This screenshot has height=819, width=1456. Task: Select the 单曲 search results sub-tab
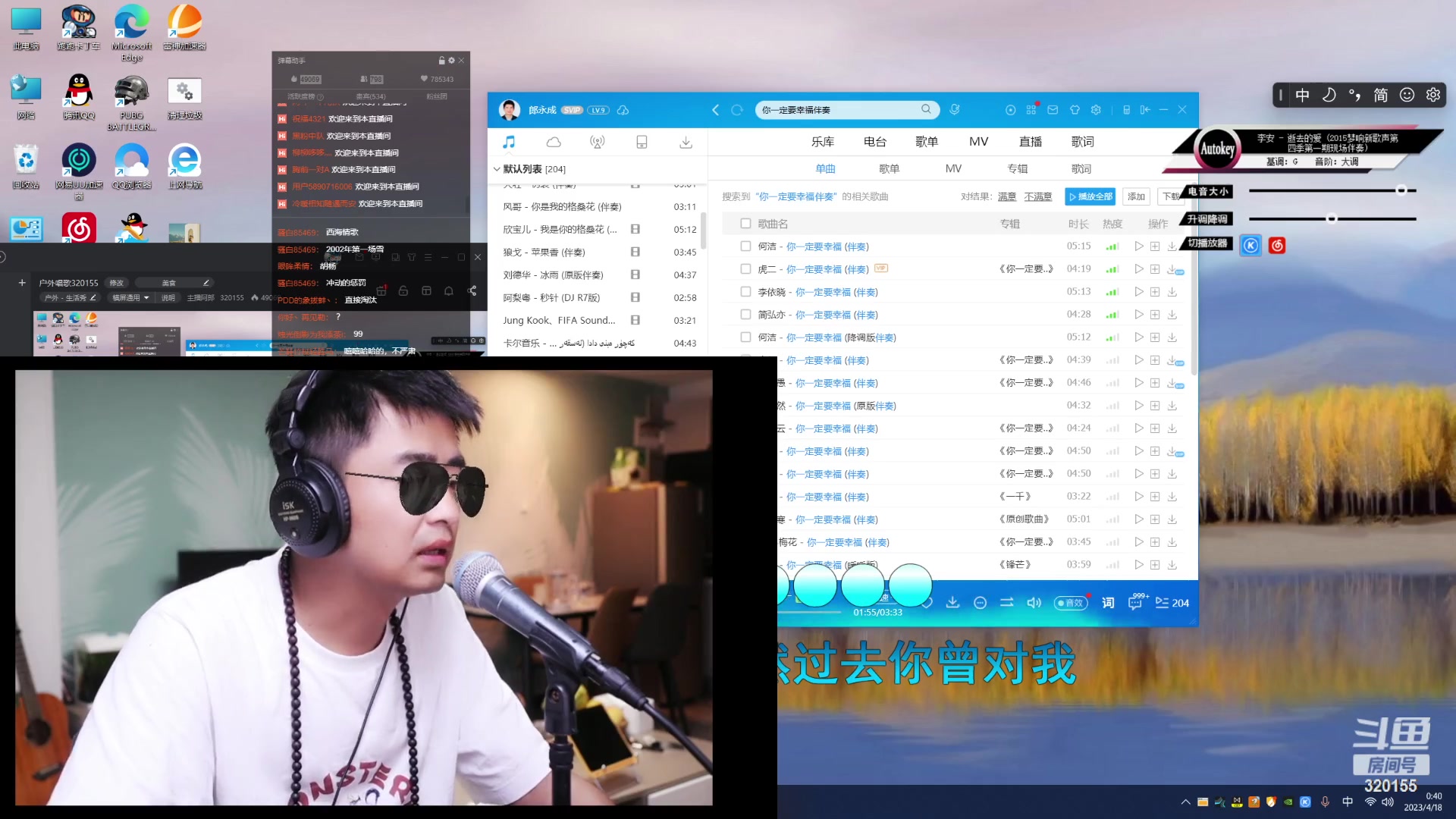click(x=825, y=169)
